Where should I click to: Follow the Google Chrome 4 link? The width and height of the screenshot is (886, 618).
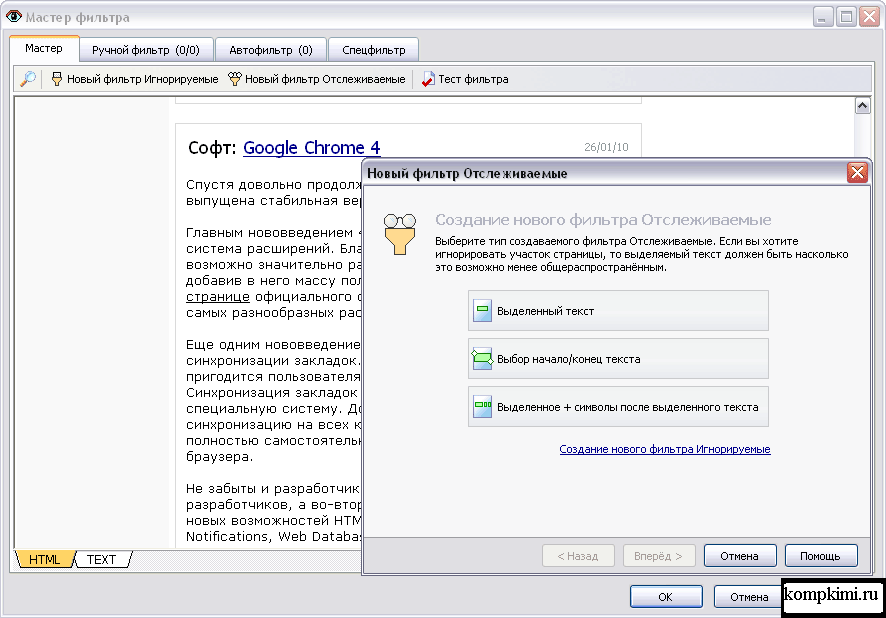point(311,148)
